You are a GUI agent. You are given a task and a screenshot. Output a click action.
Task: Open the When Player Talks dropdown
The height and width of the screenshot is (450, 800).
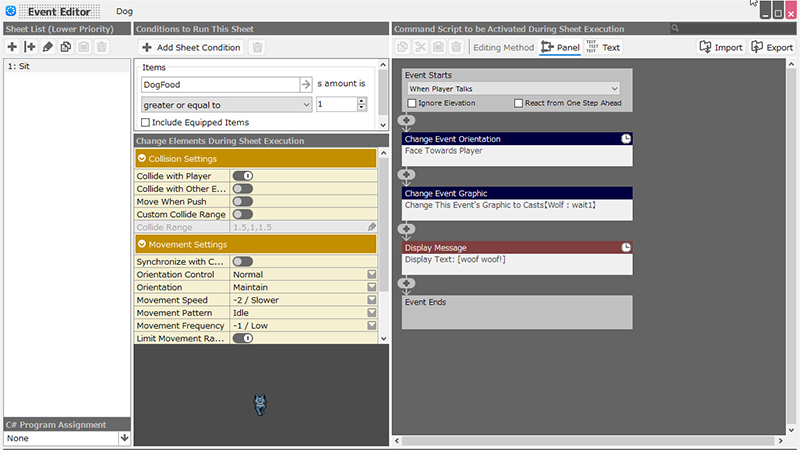click(513, 88)
